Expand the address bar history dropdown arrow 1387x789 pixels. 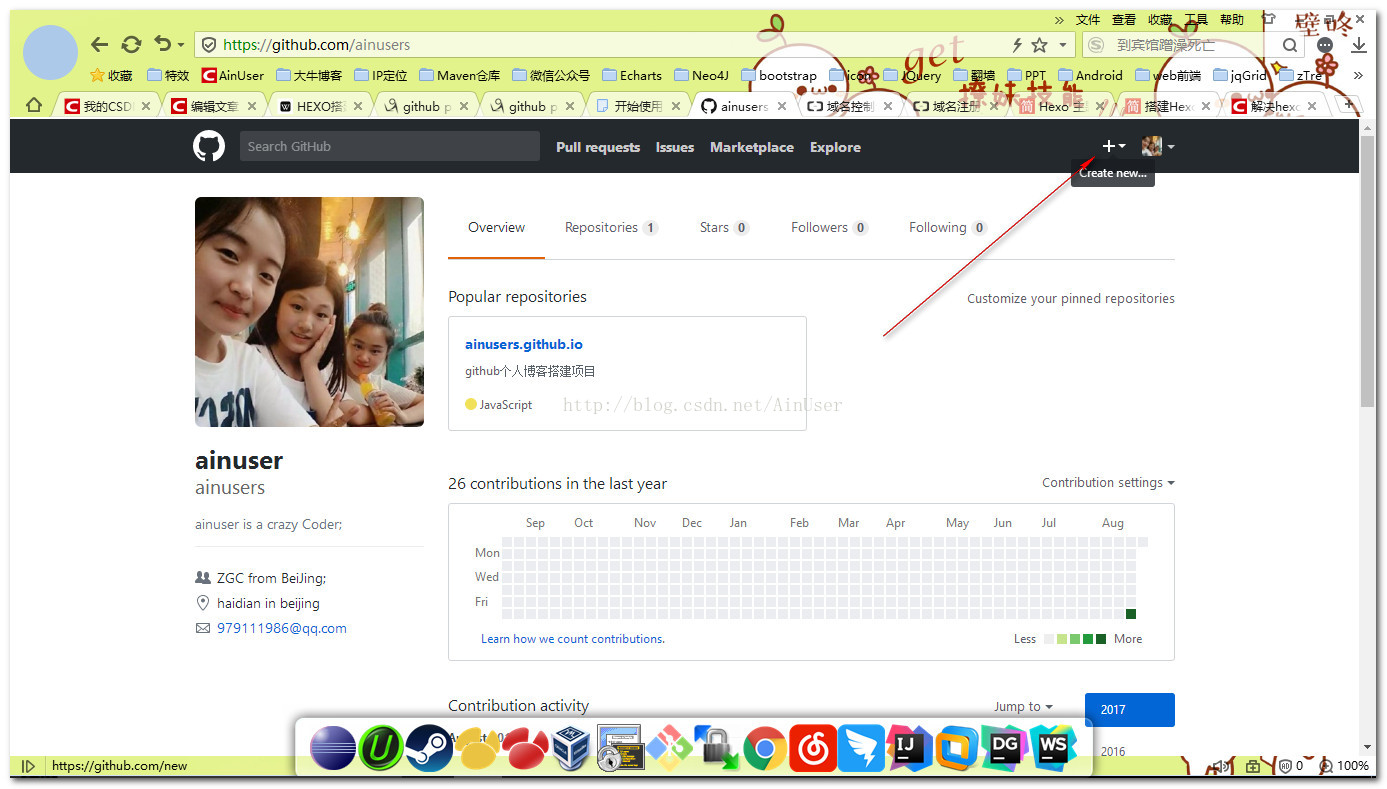click(x=1062, y=45)
